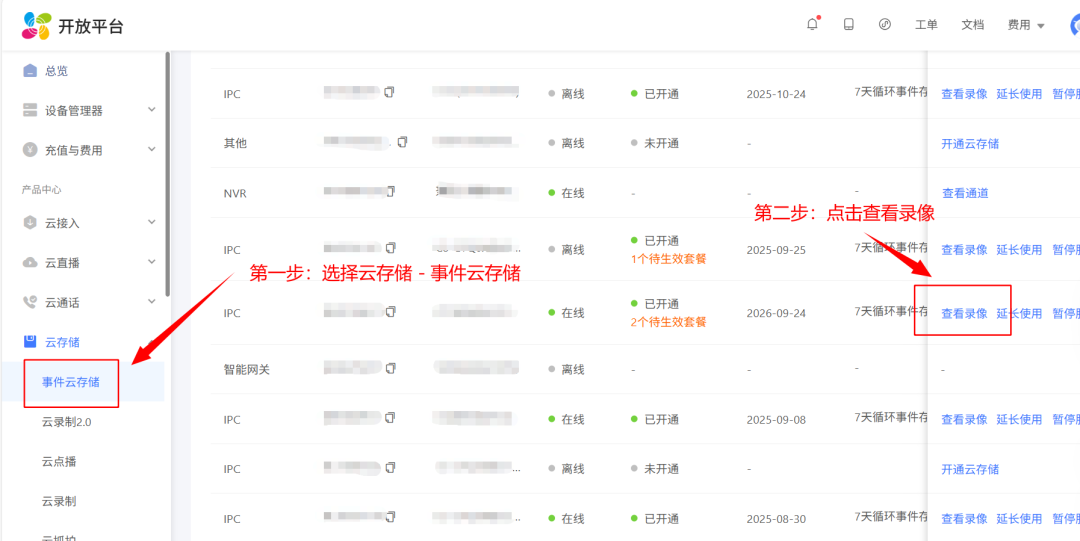Open 云录制 in the sidebar
Screen dimensions: 1080x541
coord(59,501)
